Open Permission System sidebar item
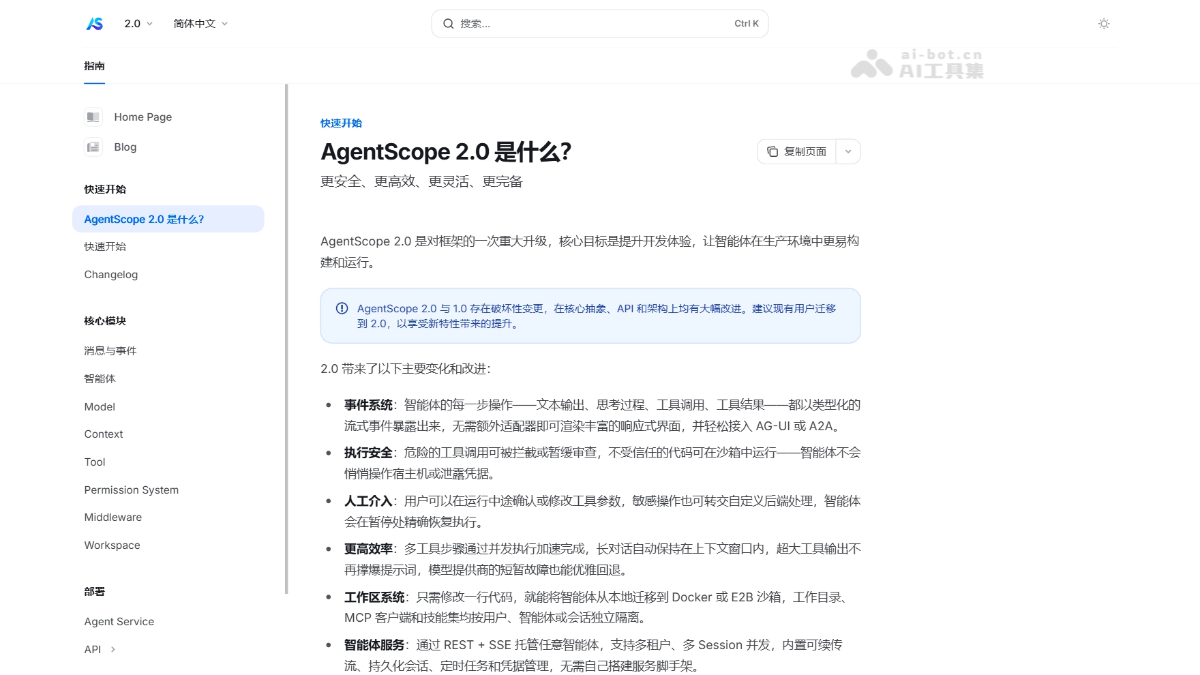Viewport: 1200px width, 675px height. [131, 490]
